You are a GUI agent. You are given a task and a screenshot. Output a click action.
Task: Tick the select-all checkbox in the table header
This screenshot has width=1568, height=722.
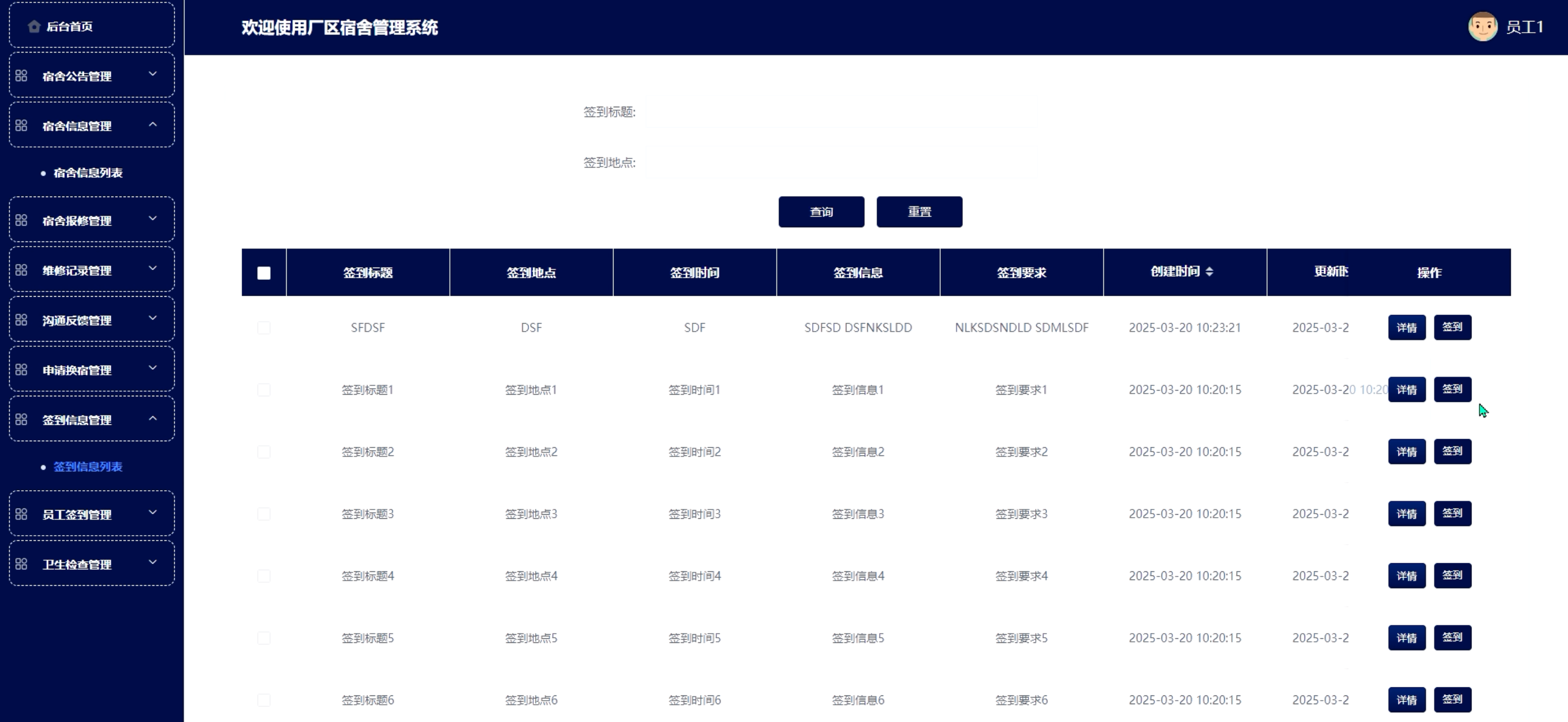[264, 273]
